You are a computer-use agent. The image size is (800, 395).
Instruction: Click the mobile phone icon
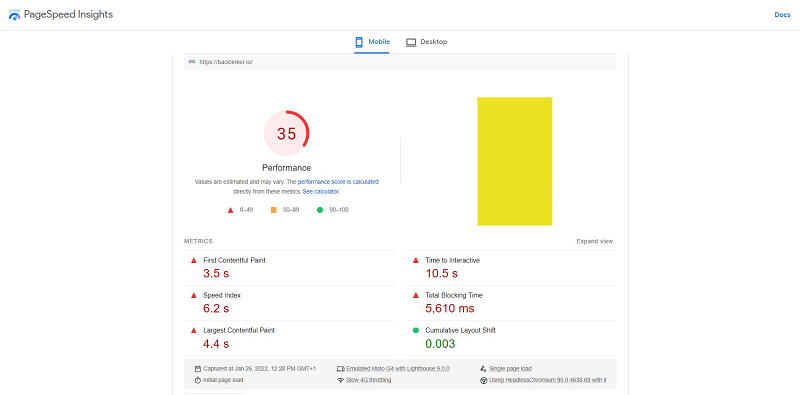pyautogui.click(x=359, y=42)
